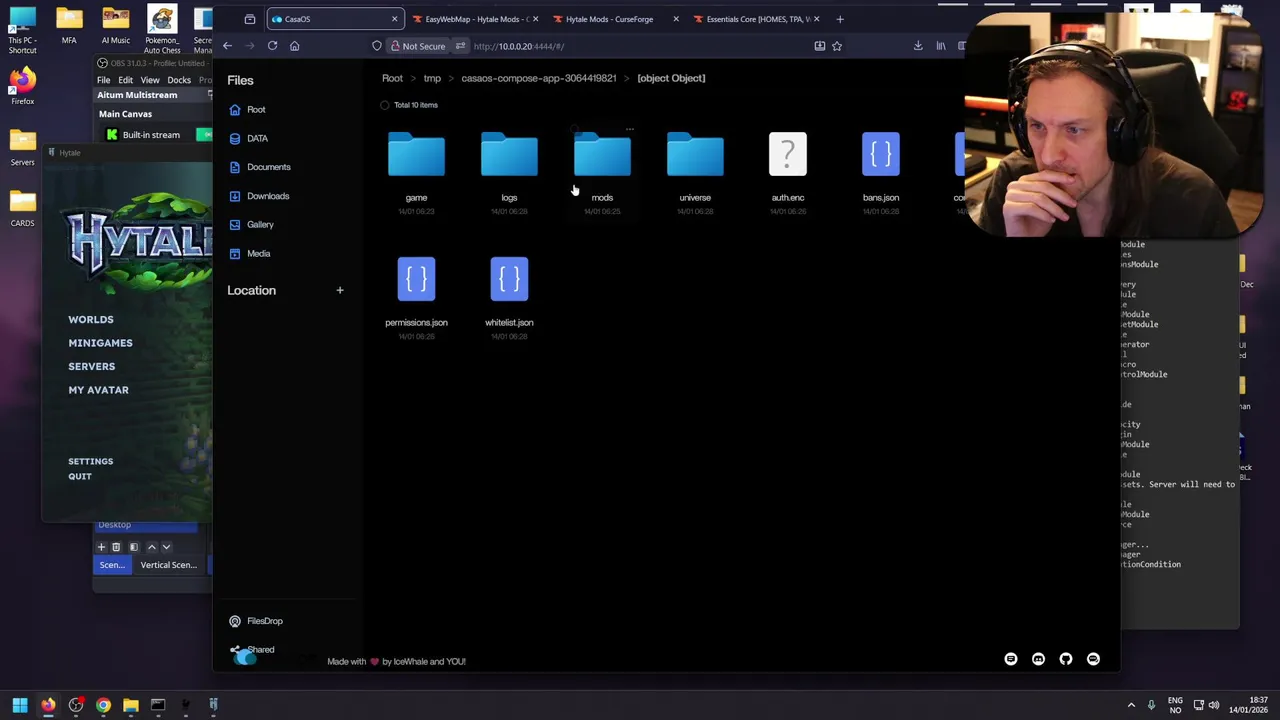Close the CasaOS browser tab

pos(394,19)
